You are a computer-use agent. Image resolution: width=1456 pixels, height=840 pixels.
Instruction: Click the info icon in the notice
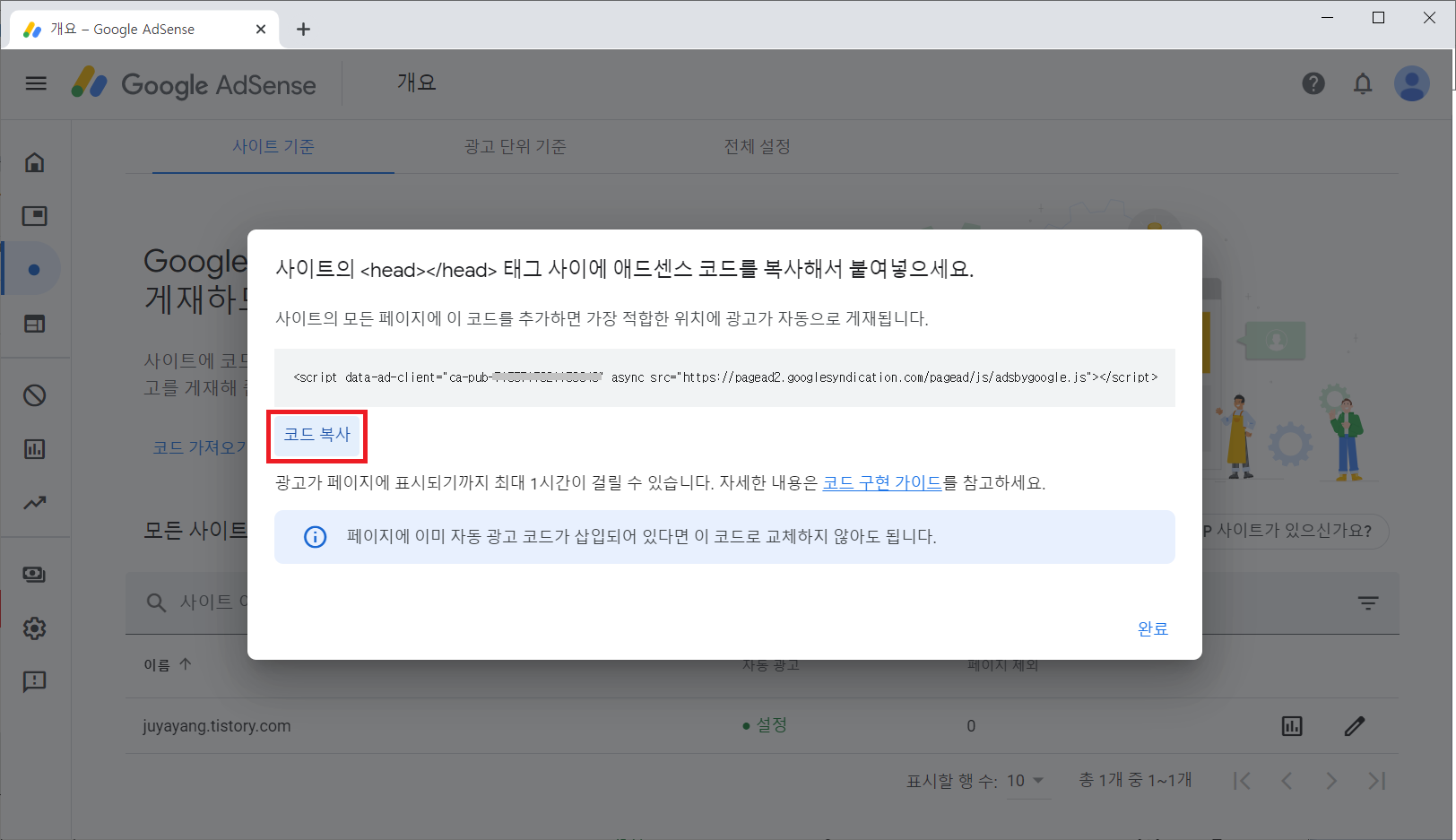(x=315, y=537)
